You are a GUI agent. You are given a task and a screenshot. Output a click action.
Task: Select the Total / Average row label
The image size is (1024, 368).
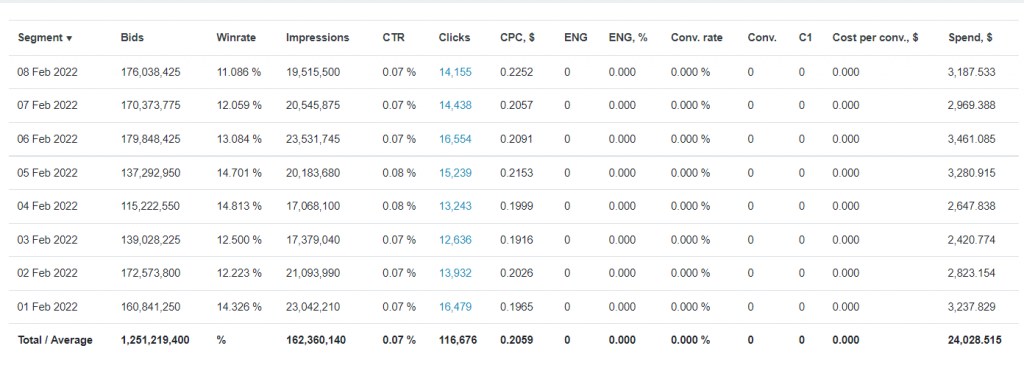coord(55,340)
